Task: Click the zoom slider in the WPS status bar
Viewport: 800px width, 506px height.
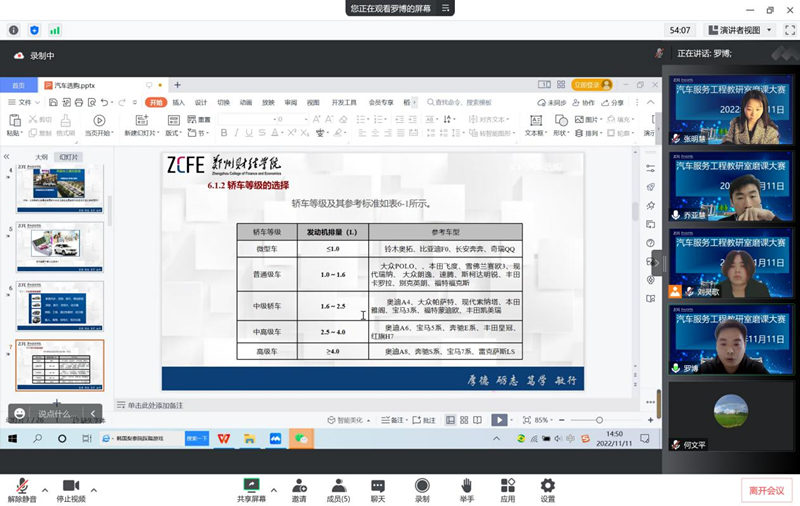Action: (600, 420)
